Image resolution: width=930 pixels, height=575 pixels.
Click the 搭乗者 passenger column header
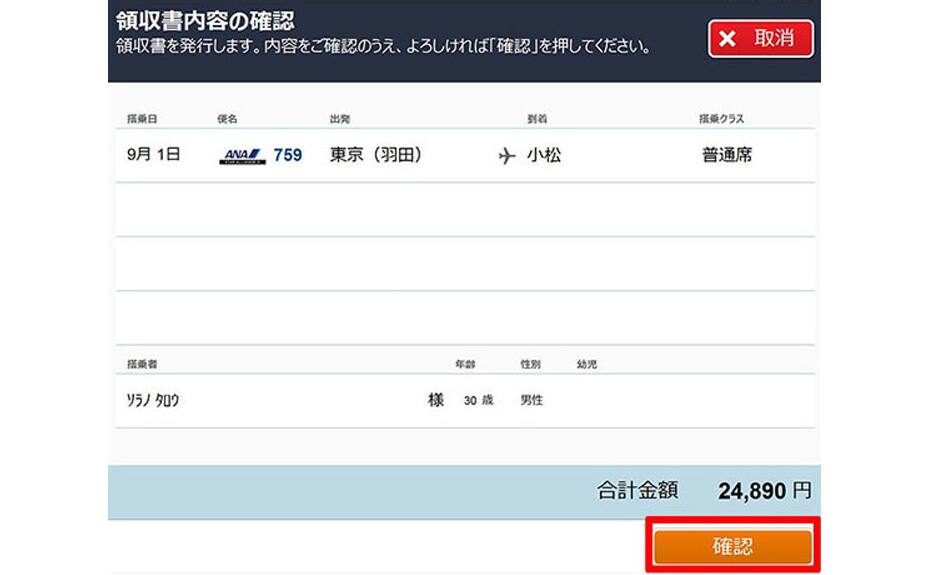(141, 365)
